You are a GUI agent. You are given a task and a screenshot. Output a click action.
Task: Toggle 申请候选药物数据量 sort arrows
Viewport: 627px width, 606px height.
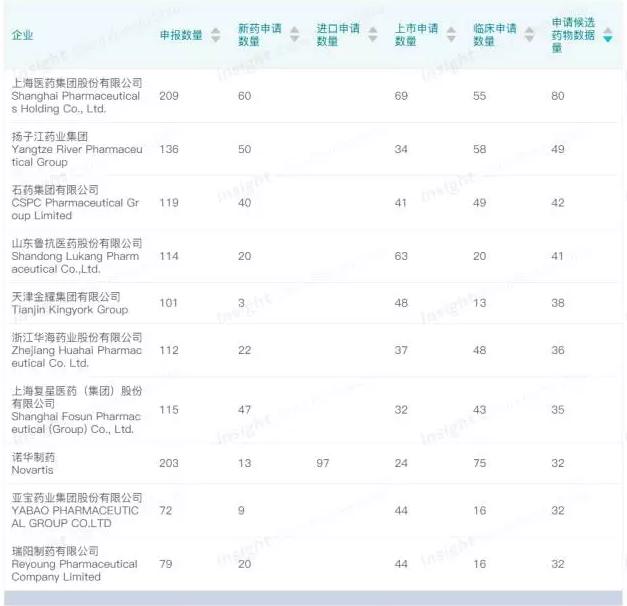coord(608,35)
